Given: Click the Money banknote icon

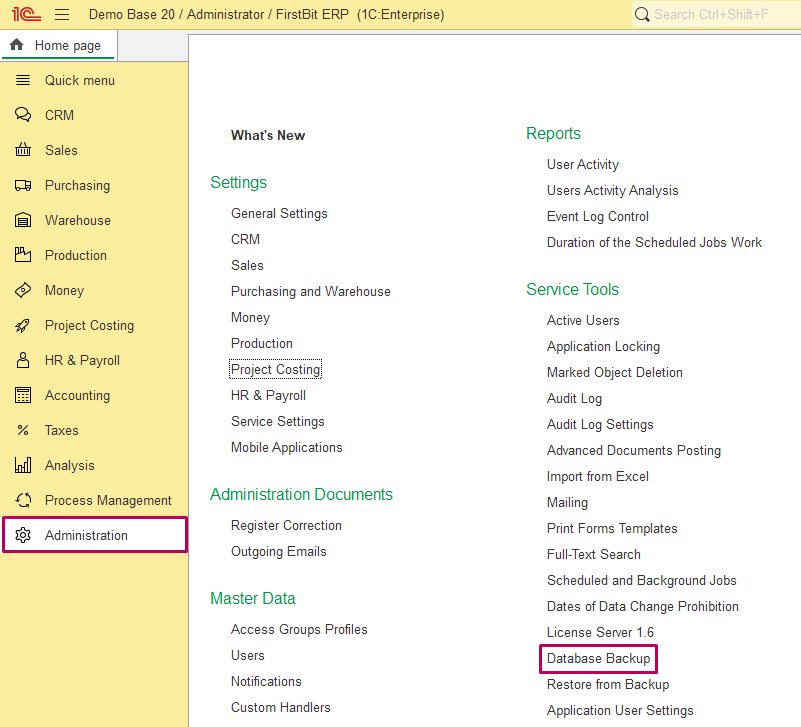Looking at the screenshot, I should (x=23, y=290).
